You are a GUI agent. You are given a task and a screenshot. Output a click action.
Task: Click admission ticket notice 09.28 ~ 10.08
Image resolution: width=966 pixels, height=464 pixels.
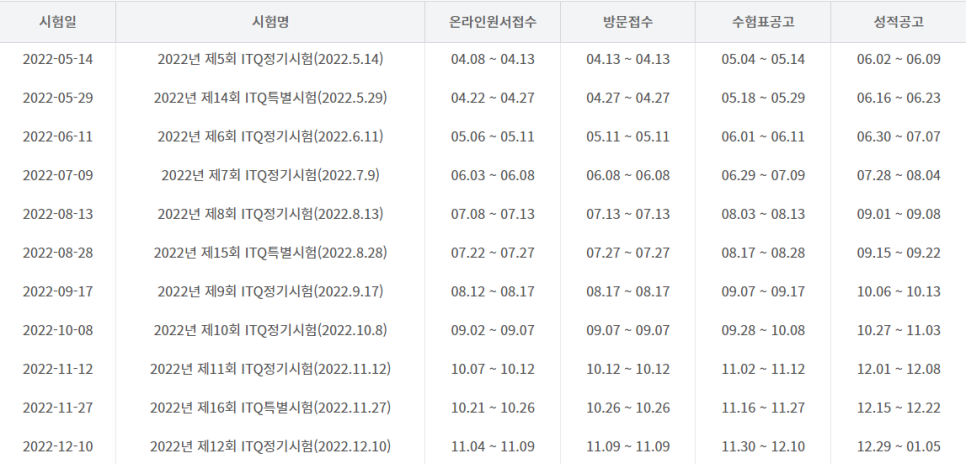[763, 330]
